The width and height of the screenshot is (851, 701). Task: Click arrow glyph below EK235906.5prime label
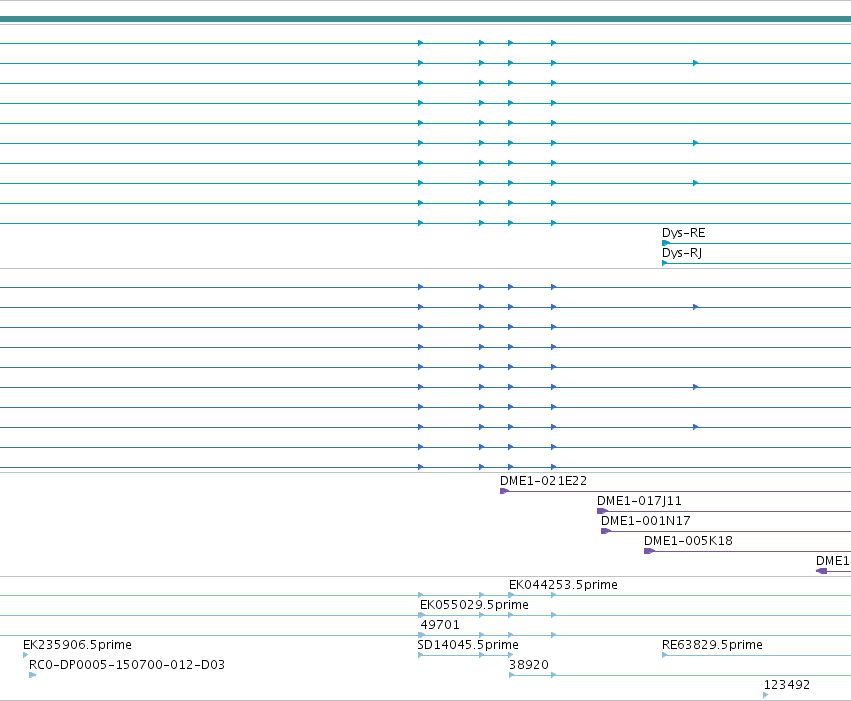(x=26, y=655)
